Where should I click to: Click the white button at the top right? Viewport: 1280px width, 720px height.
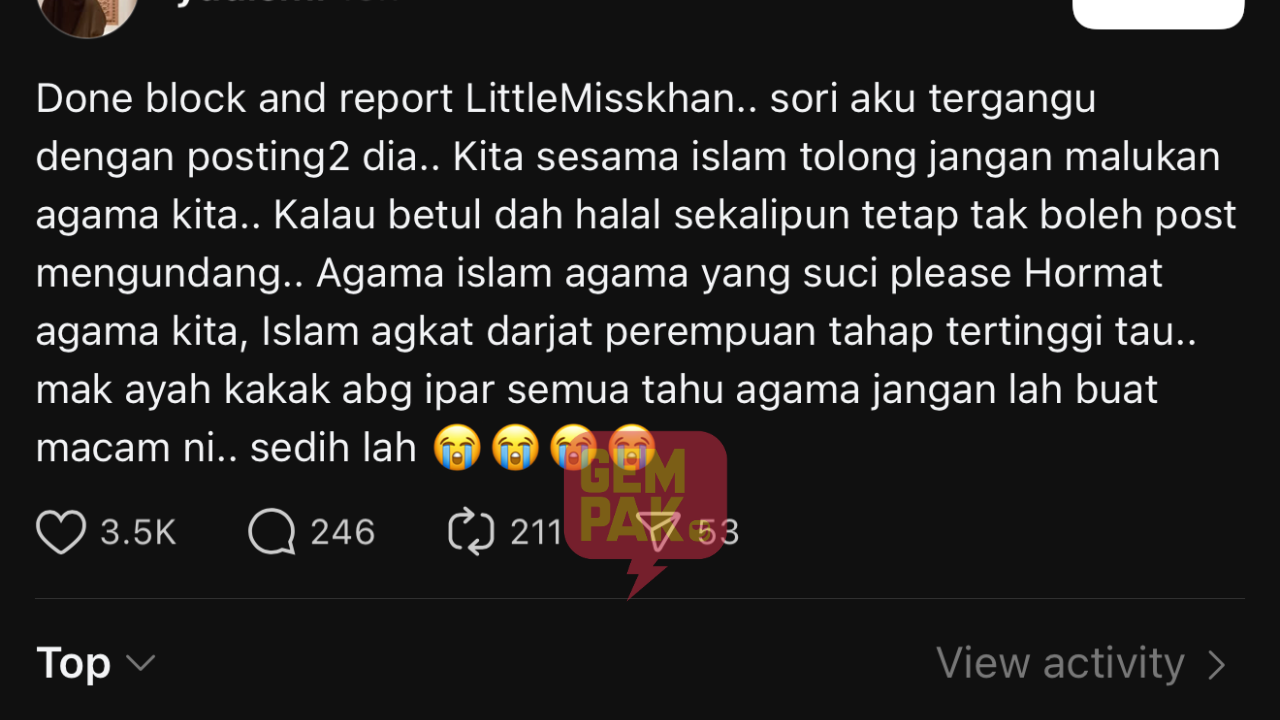[x=1158, y=12]
